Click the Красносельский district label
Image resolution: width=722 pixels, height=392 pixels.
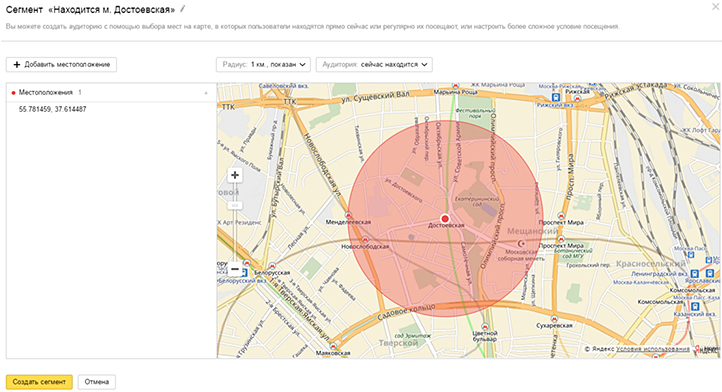pyautogui.click(x=651, y=263)
